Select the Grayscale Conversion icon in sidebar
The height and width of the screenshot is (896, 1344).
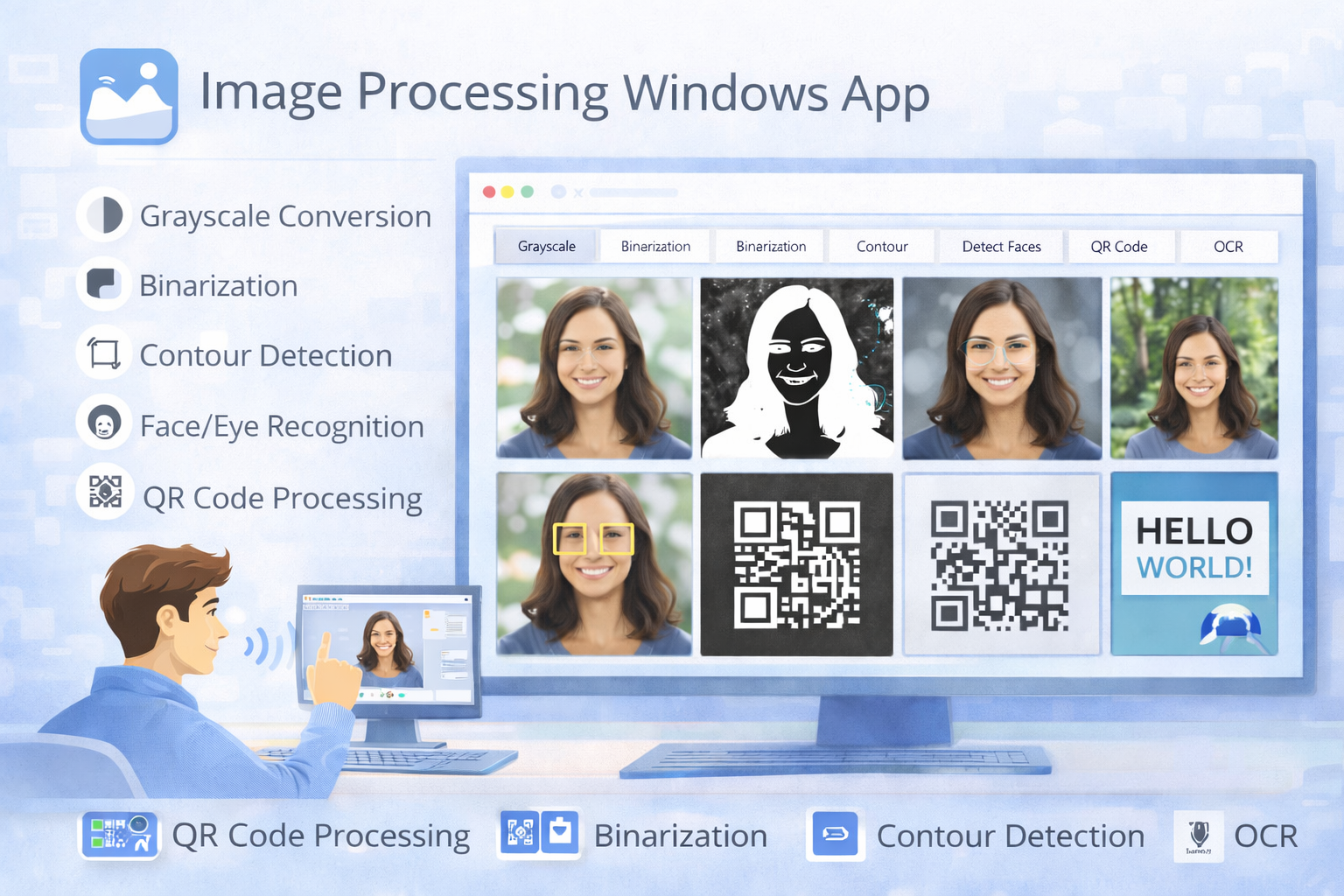[104, 214]
